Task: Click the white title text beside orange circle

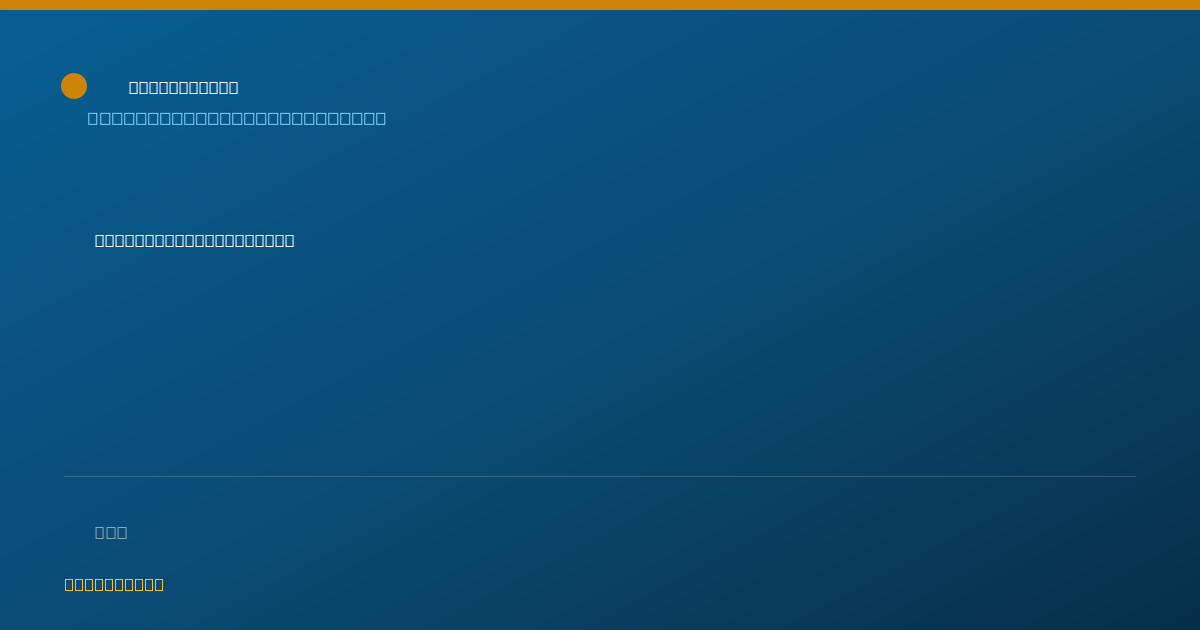Action: coord(184,88)
